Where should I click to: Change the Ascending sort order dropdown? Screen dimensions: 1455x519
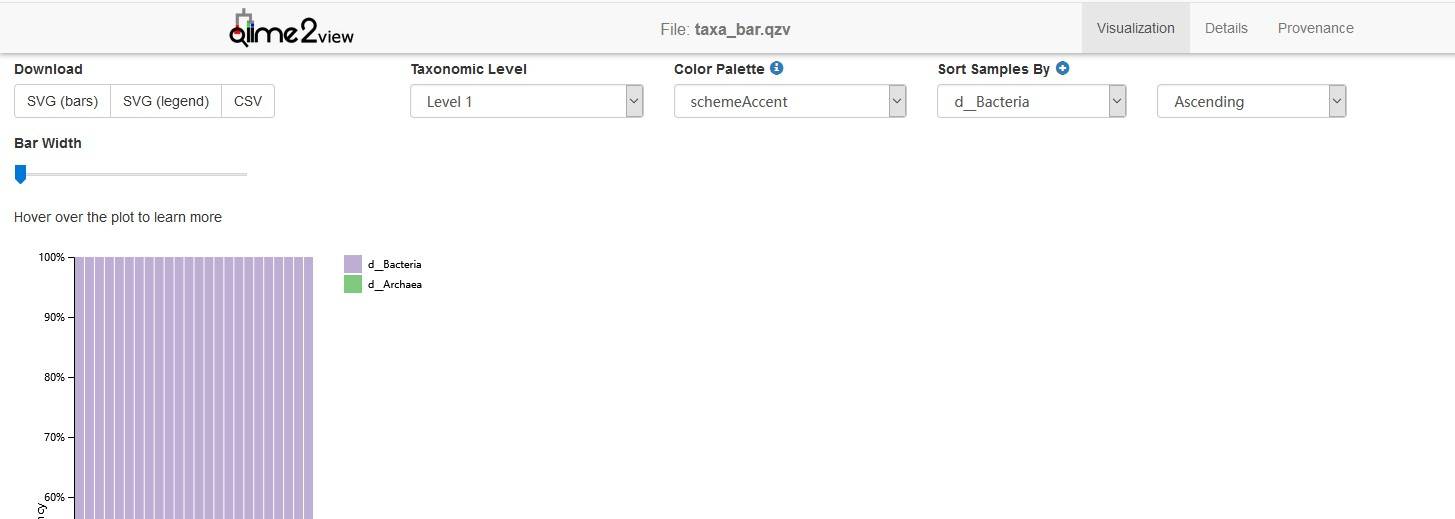coord(1251,101)
